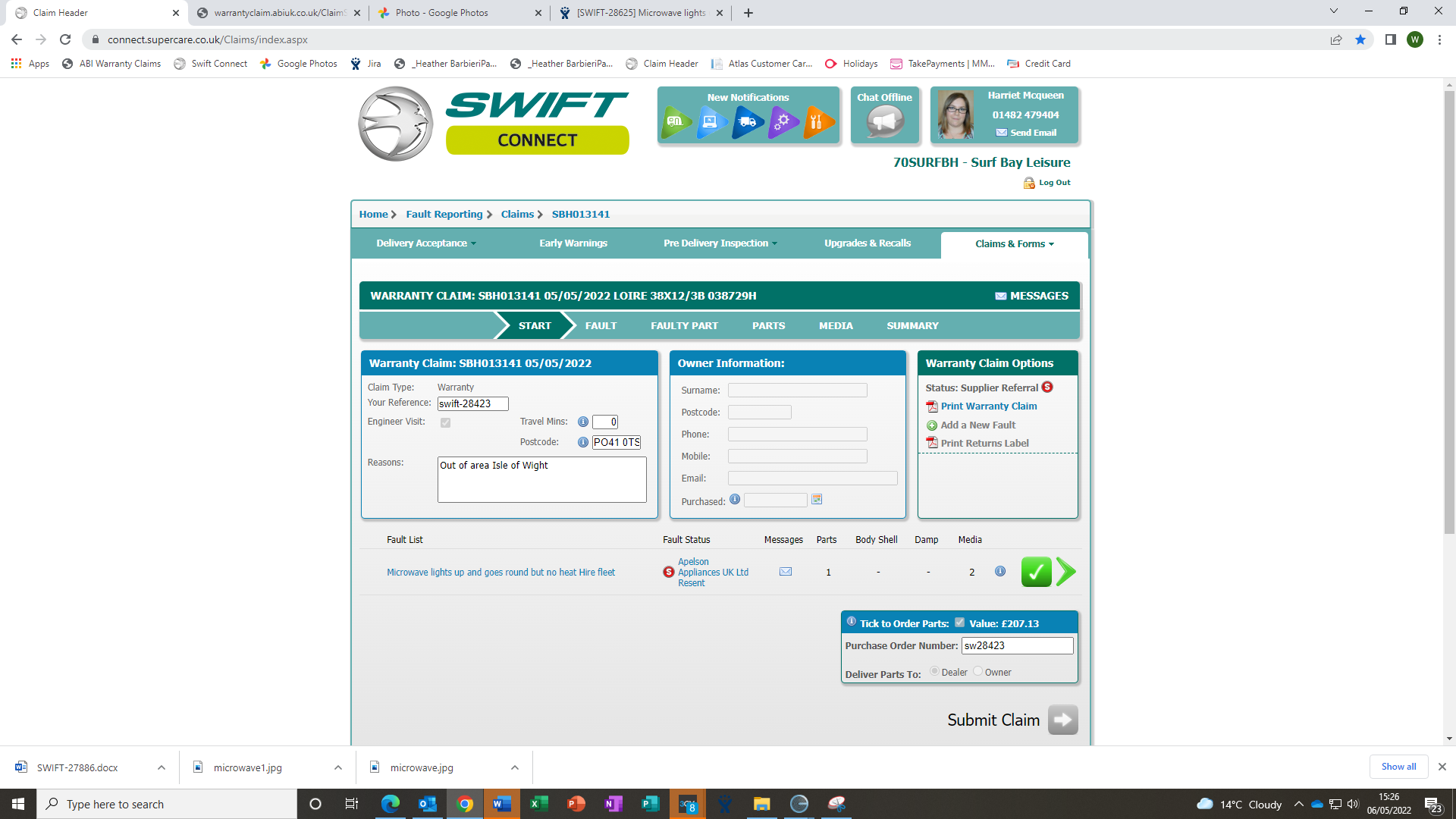Click the Purchased date calendar icon
1456x819 pixels.
(x=817, y=500)
